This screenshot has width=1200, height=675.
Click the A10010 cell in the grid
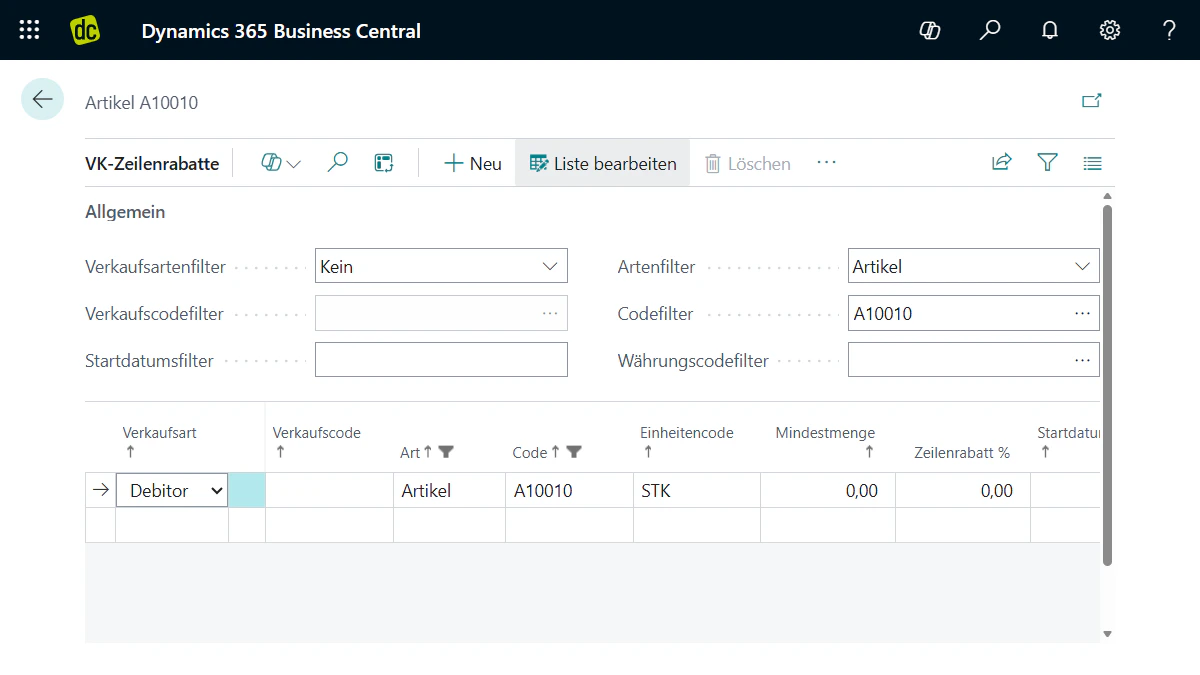[x=569, y=490]
